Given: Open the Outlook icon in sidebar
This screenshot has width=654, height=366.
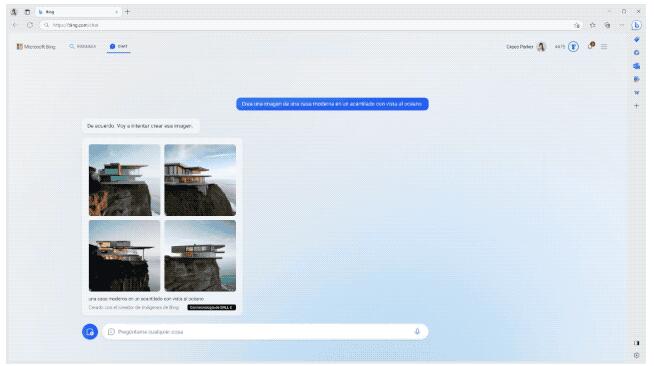Looking at the screenshot, I should pos(636,66).
